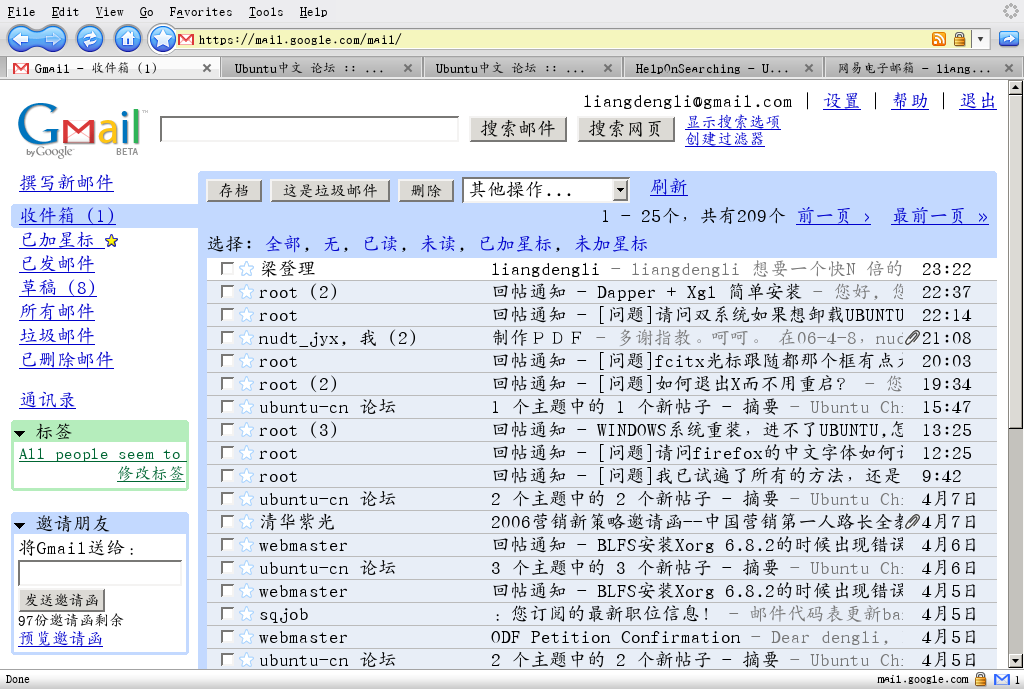Click the attachment paperclip on 清华紫光 message

coord(912,522)
